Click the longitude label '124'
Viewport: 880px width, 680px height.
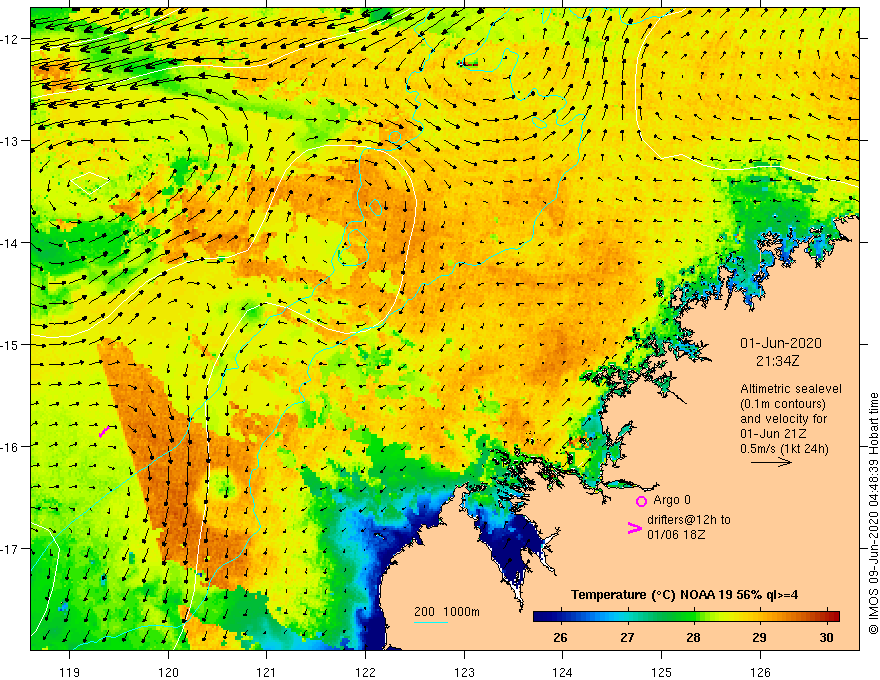click(563, 672)
